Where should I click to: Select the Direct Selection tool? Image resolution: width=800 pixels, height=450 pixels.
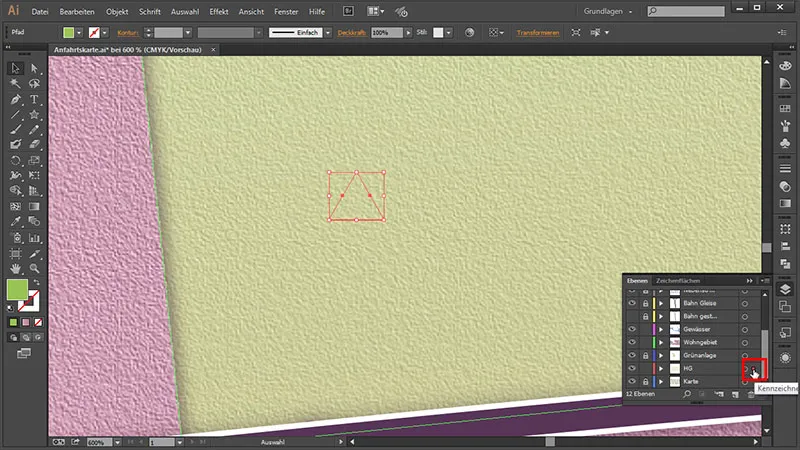coord(34,68)
